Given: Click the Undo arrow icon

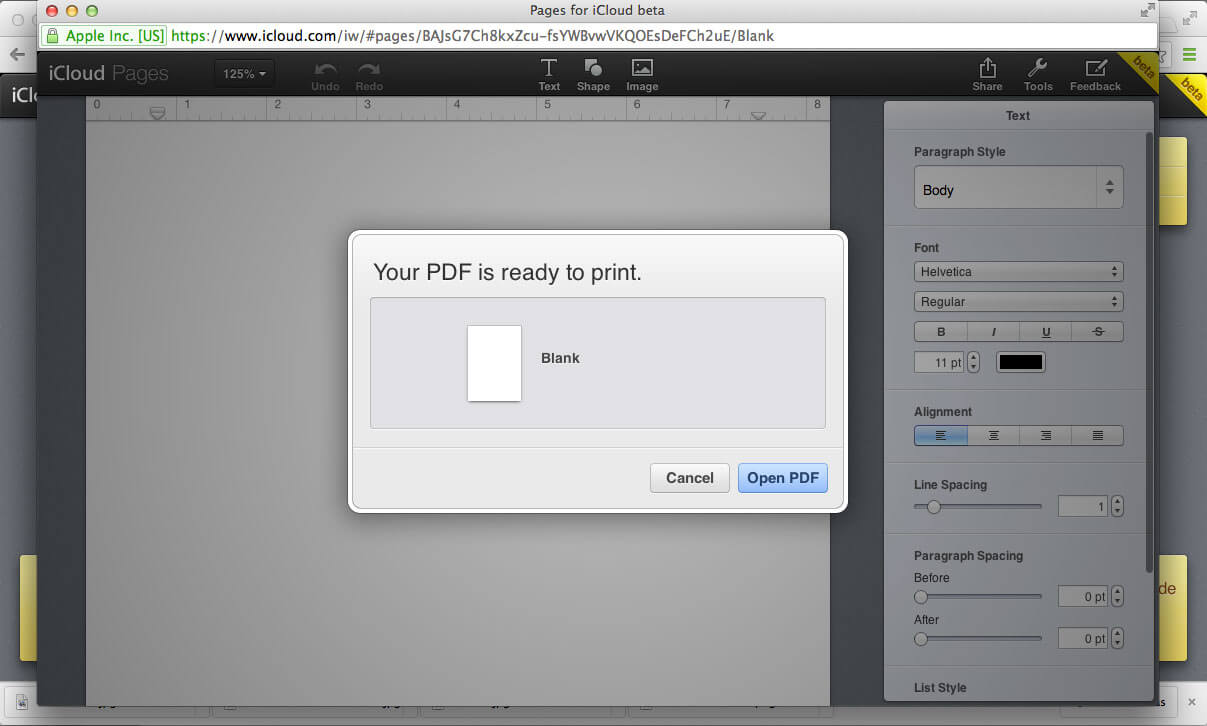Looking at the screenshot, I should coord(325,70).
